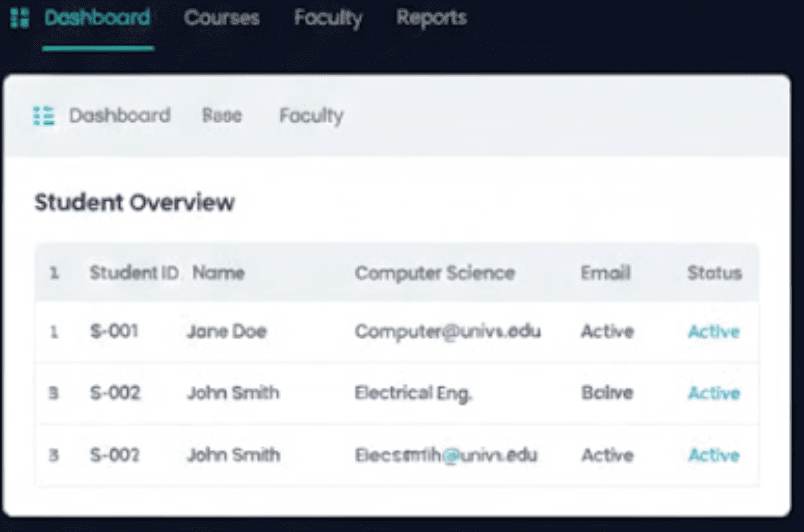Click the Jane Doe name cell
Viewport: 804px width, 532px height.
click(226, 332)
